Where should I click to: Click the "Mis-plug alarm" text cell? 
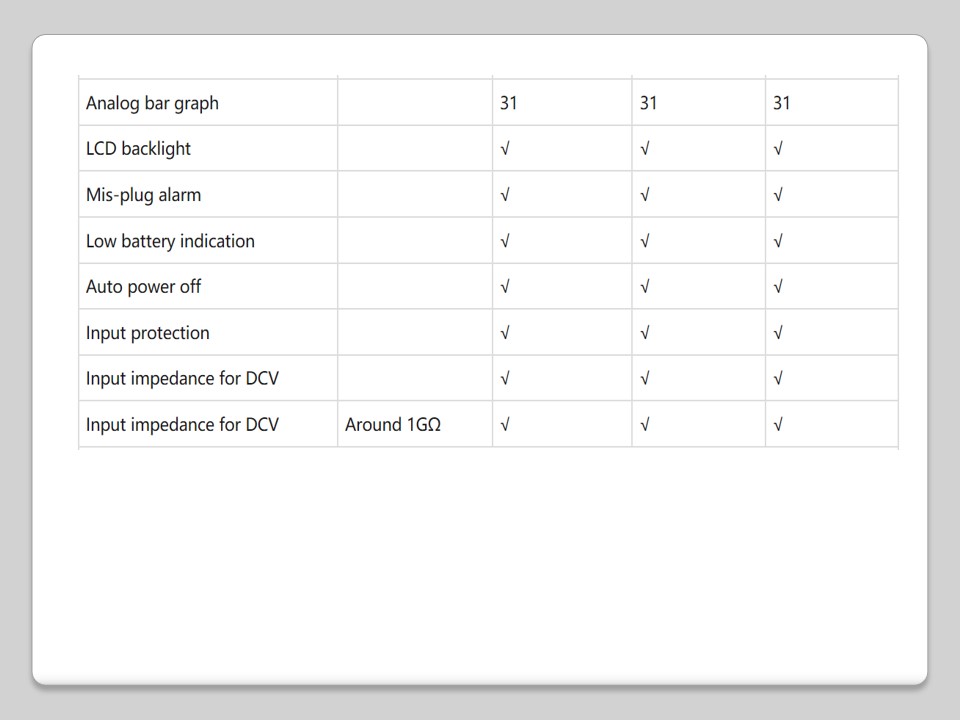[x=143, y=195]
